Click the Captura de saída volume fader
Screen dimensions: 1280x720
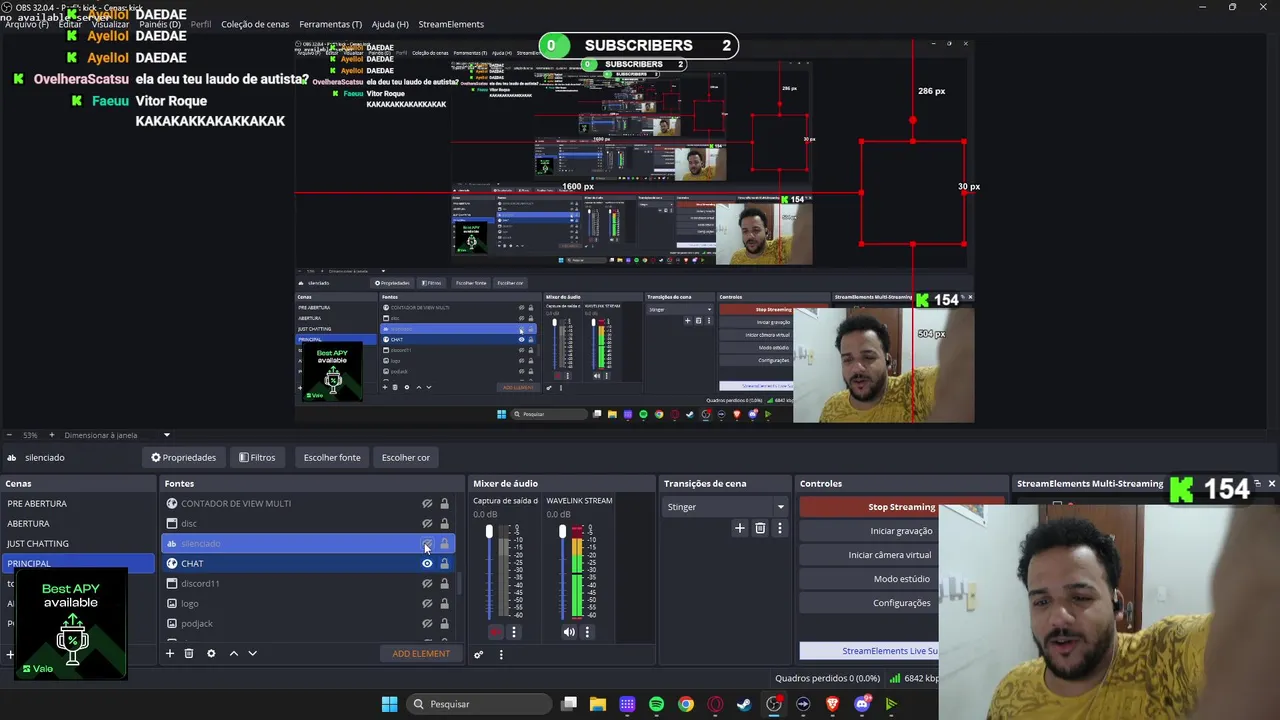[489, 532]
